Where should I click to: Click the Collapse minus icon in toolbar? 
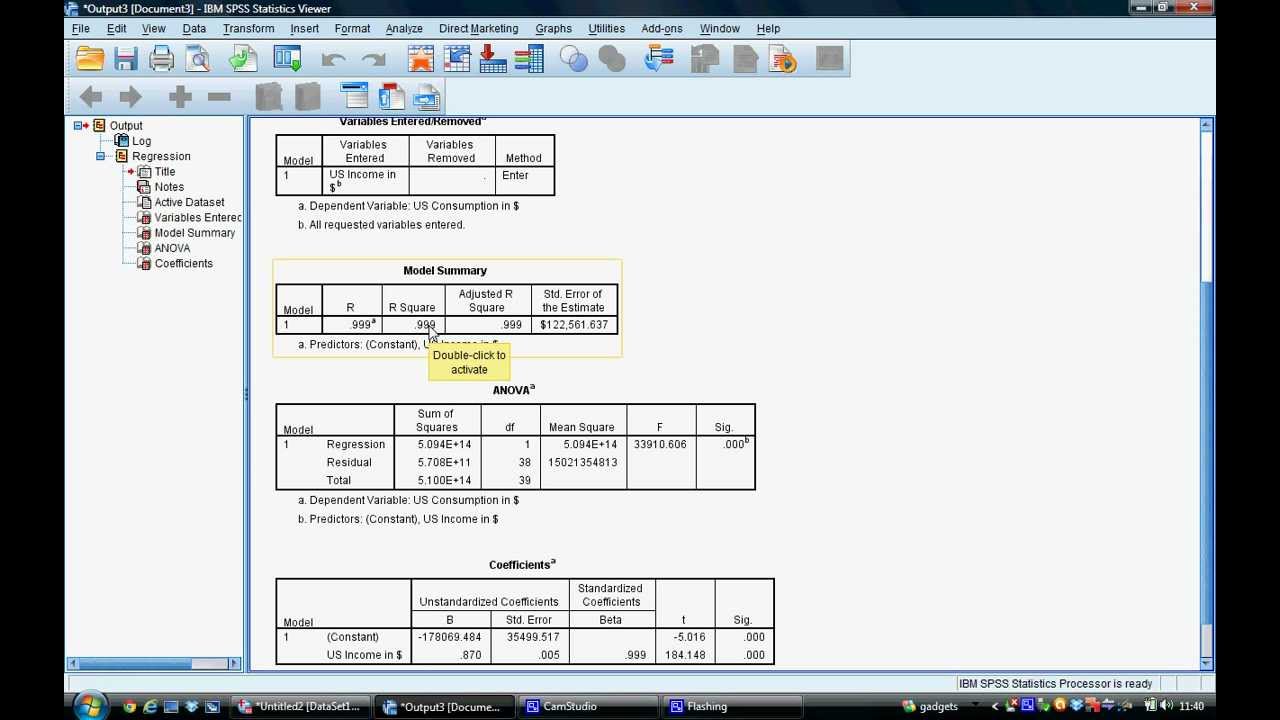click(x=219, y=96)
